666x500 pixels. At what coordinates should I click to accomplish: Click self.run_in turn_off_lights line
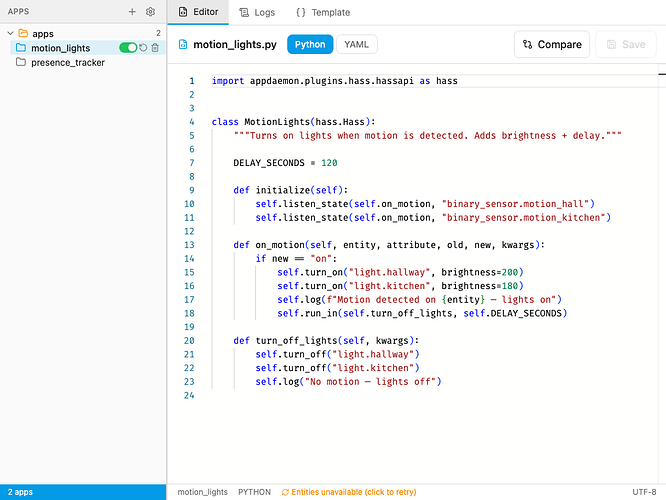422,313
